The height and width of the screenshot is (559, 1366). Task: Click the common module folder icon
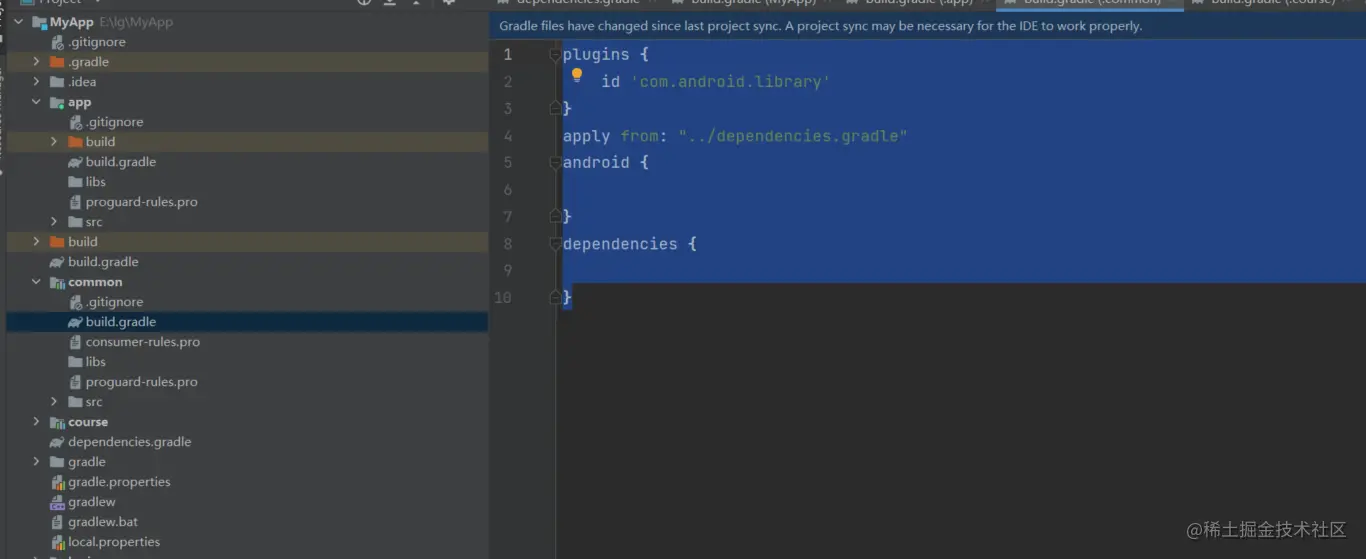pos(58,282)
